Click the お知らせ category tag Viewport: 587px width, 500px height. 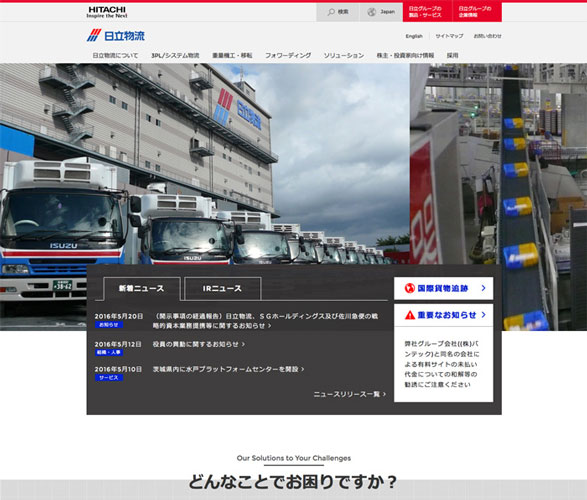[109, 325]
